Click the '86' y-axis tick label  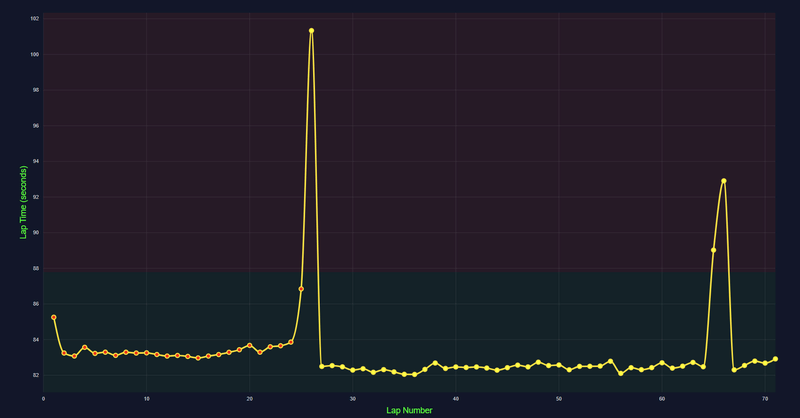[x=36, y=304]
